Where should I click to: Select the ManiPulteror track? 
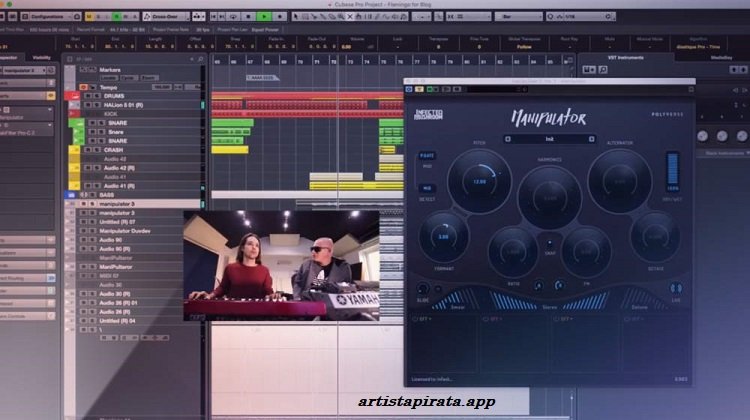pos(124,267)
